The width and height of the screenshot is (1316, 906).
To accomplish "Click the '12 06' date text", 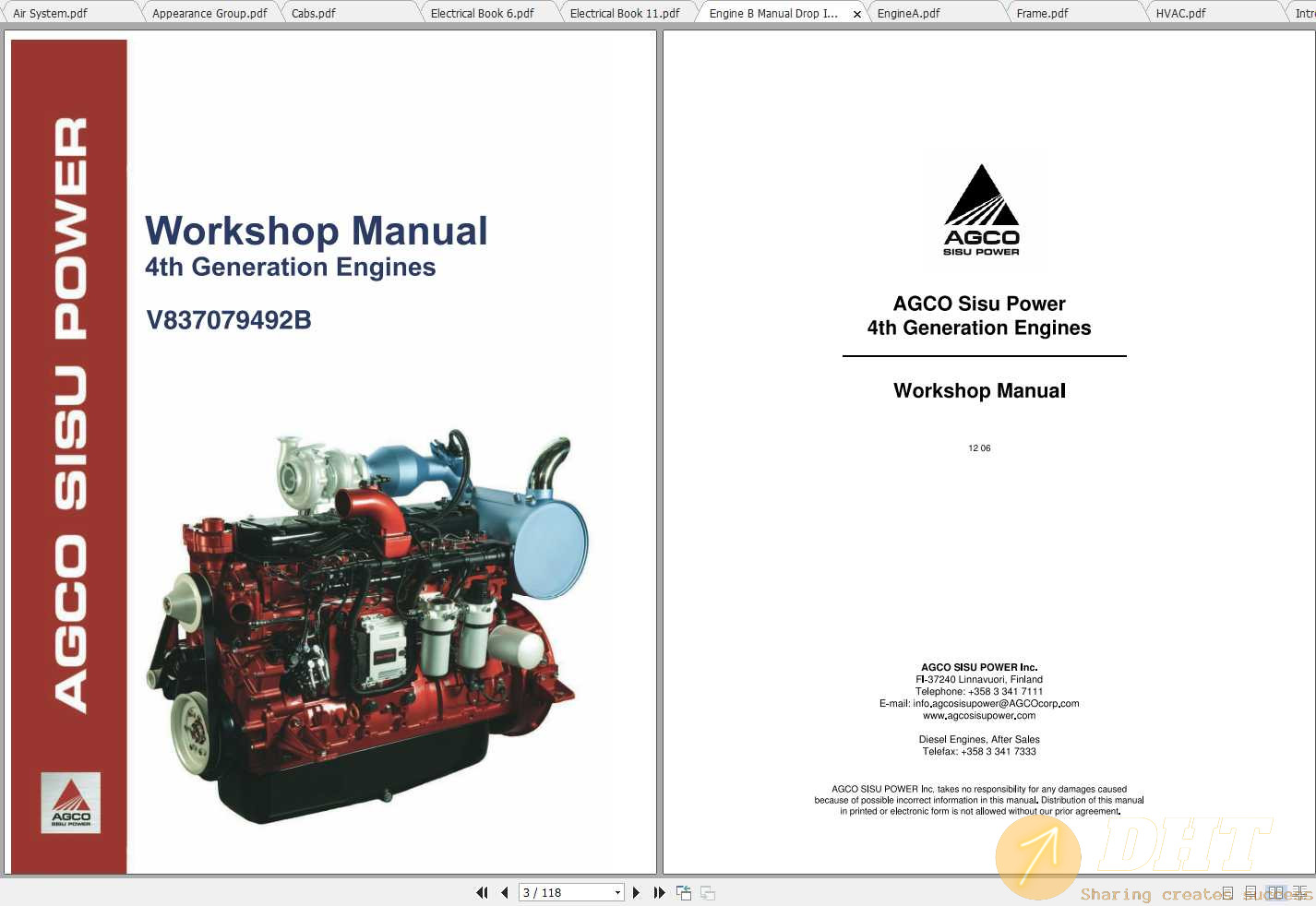I will [979, 448].
